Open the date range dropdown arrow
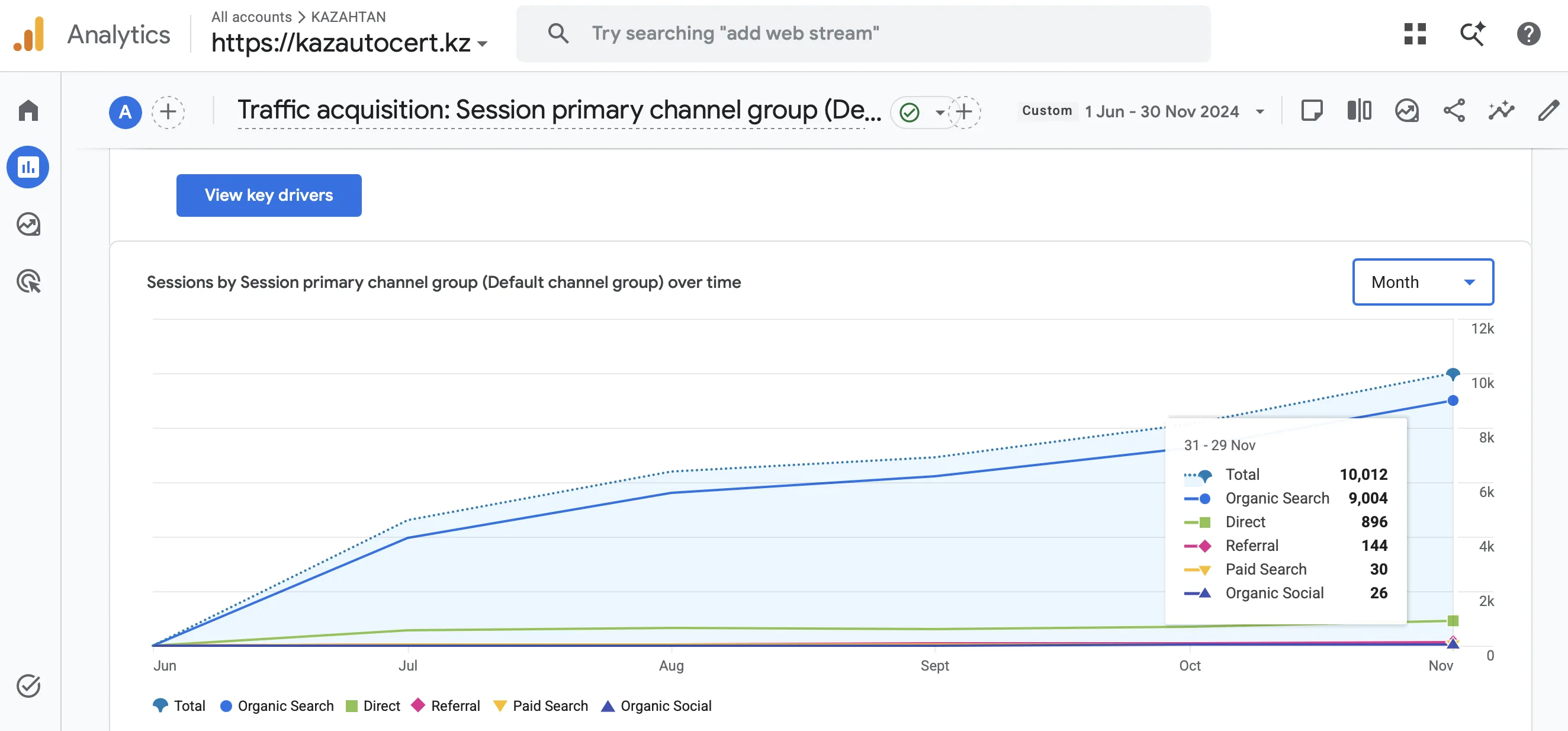1568x731 pixels. [x=1260, y=112]
